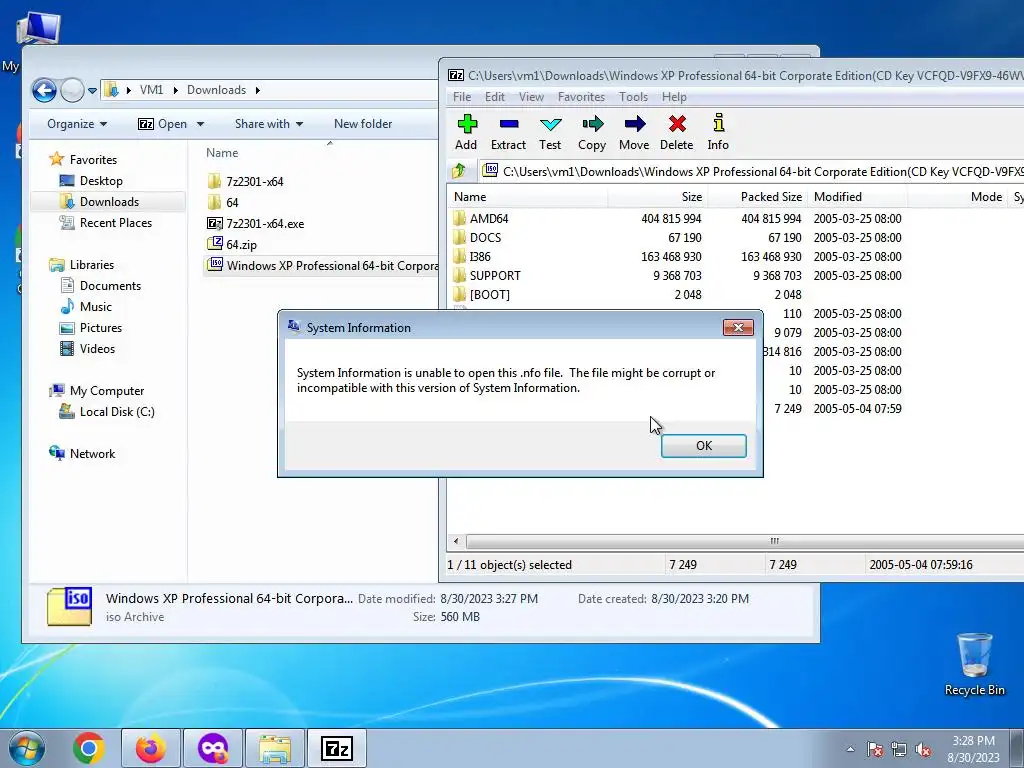Select the 7z2301-x64 folder in Explorer
Viewport: 1024px width, 768px height.
coord(246,181)
